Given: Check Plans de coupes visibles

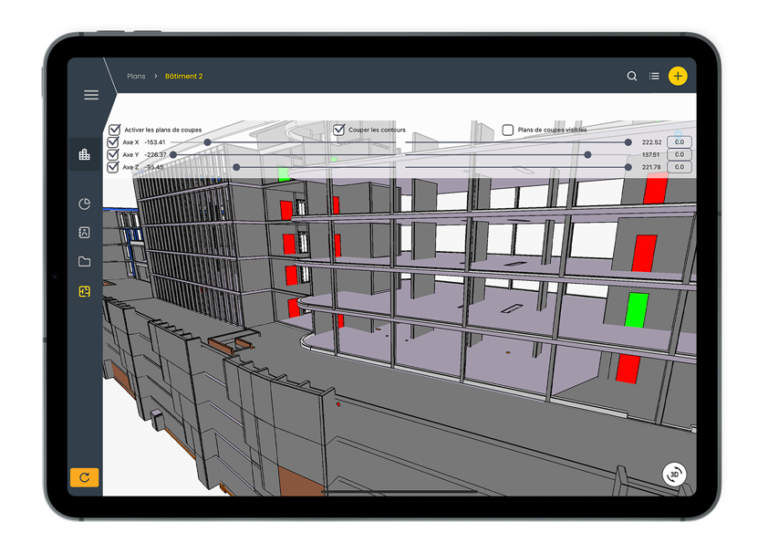Looking at the screenshot, I should [x=508, y=130].
